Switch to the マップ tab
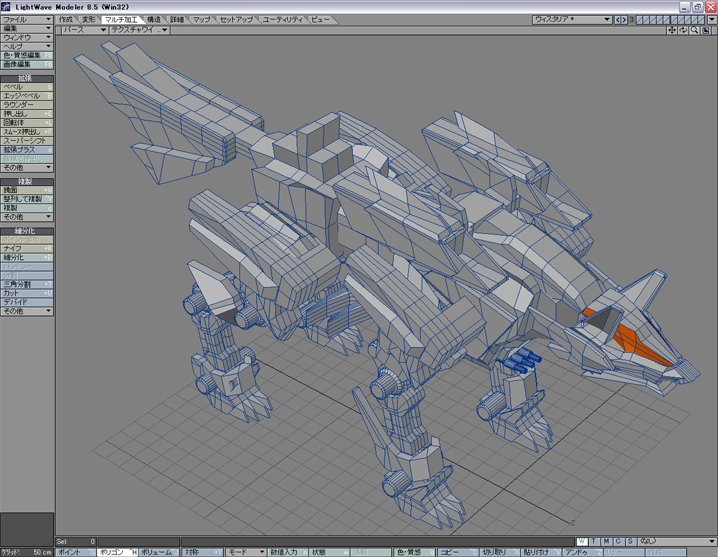 201,20
